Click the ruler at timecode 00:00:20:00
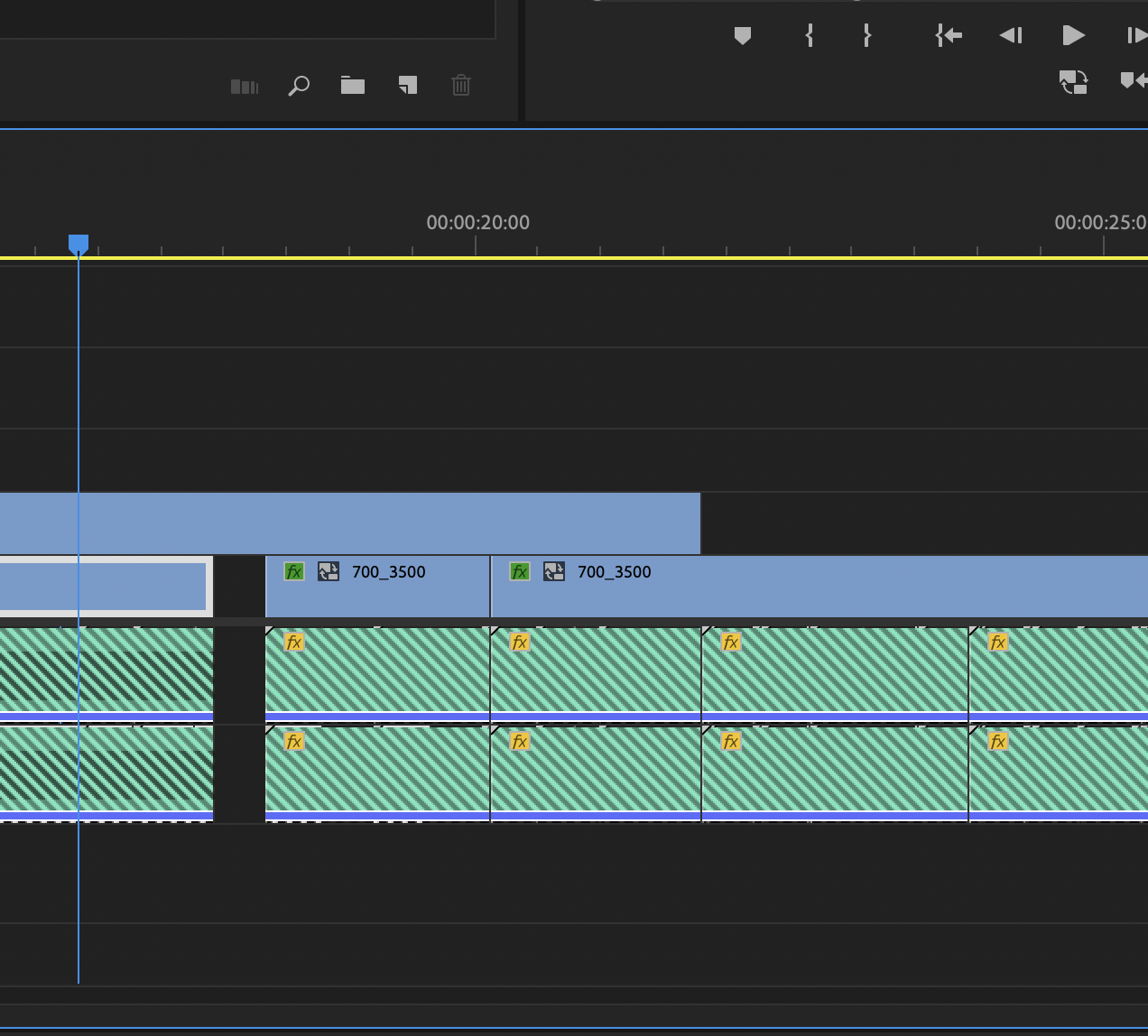The height and width of the screenshot is (1036, 1148). [x=477, y=245]
